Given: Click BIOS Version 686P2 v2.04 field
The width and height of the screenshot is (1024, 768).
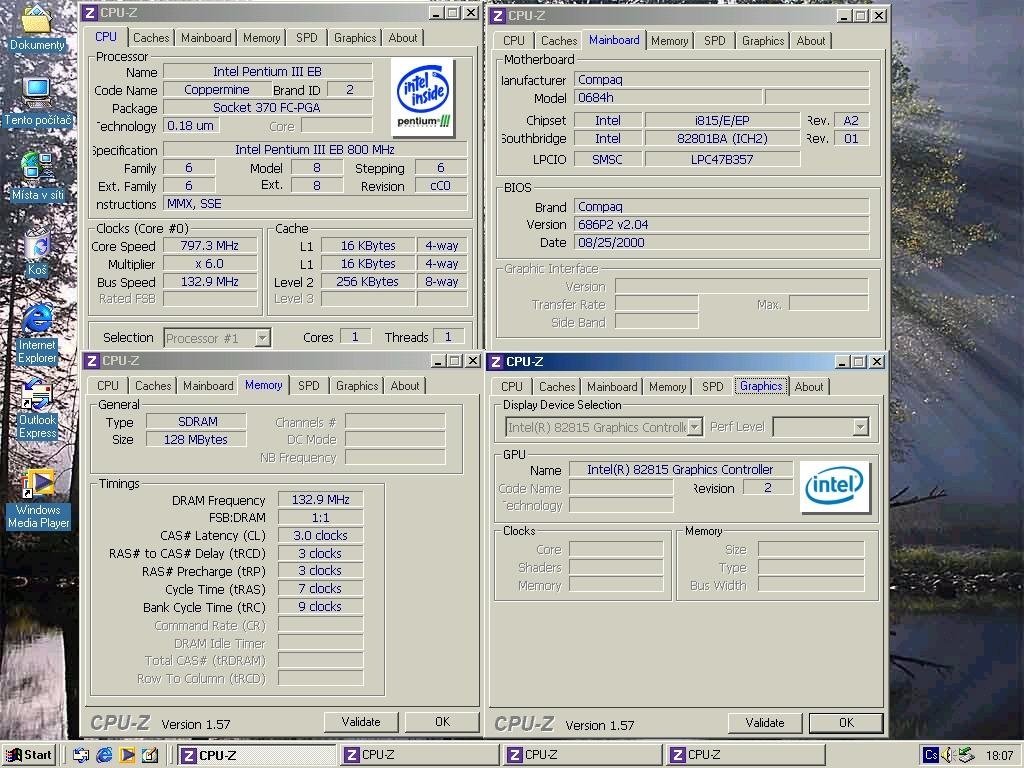Looking at the screenshot, I should coord(722,224).
